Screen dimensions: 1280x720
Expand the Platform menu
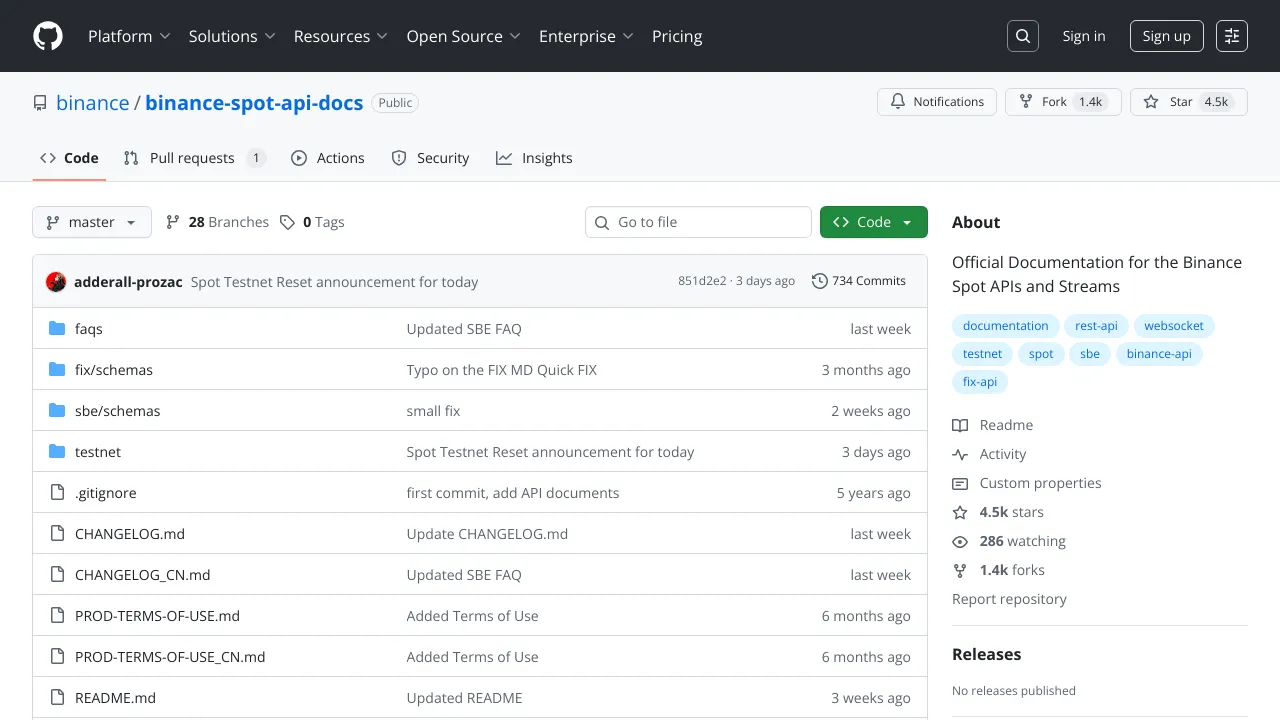click(x=129, y=36)
